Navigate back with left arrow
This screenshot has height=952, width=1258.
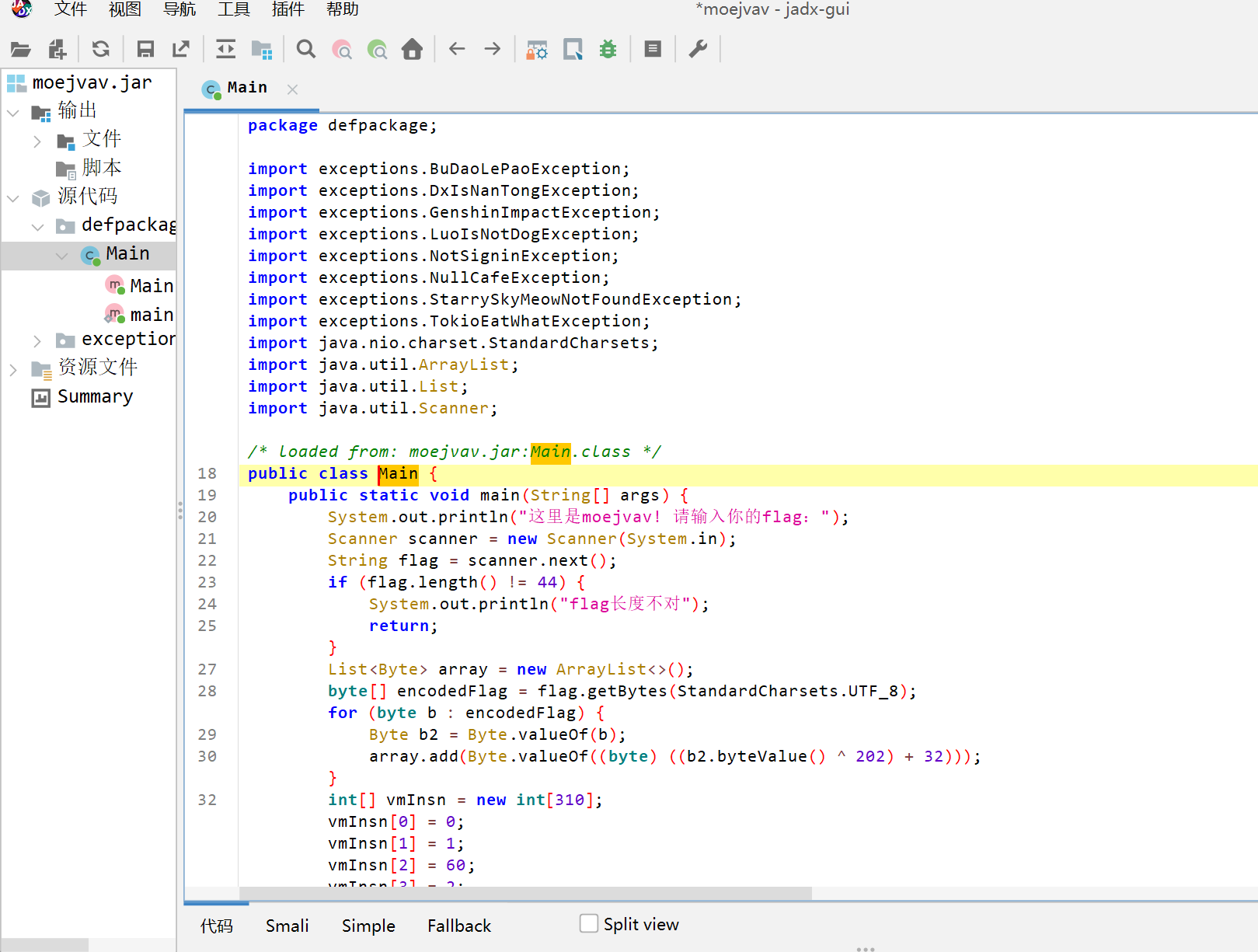pos(457,50)
